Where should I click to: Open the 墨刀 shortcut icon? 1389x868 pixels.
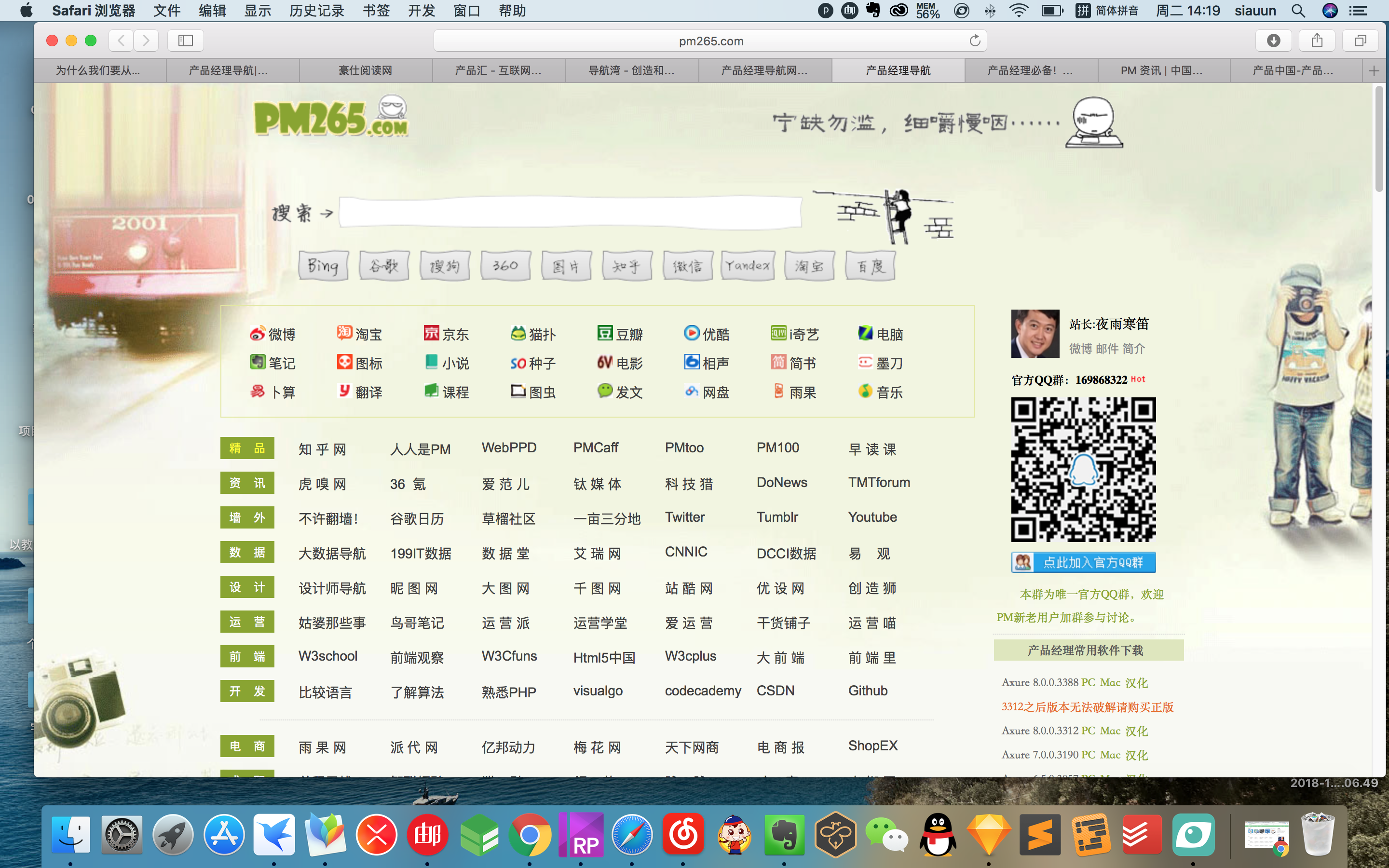point(881,363)
